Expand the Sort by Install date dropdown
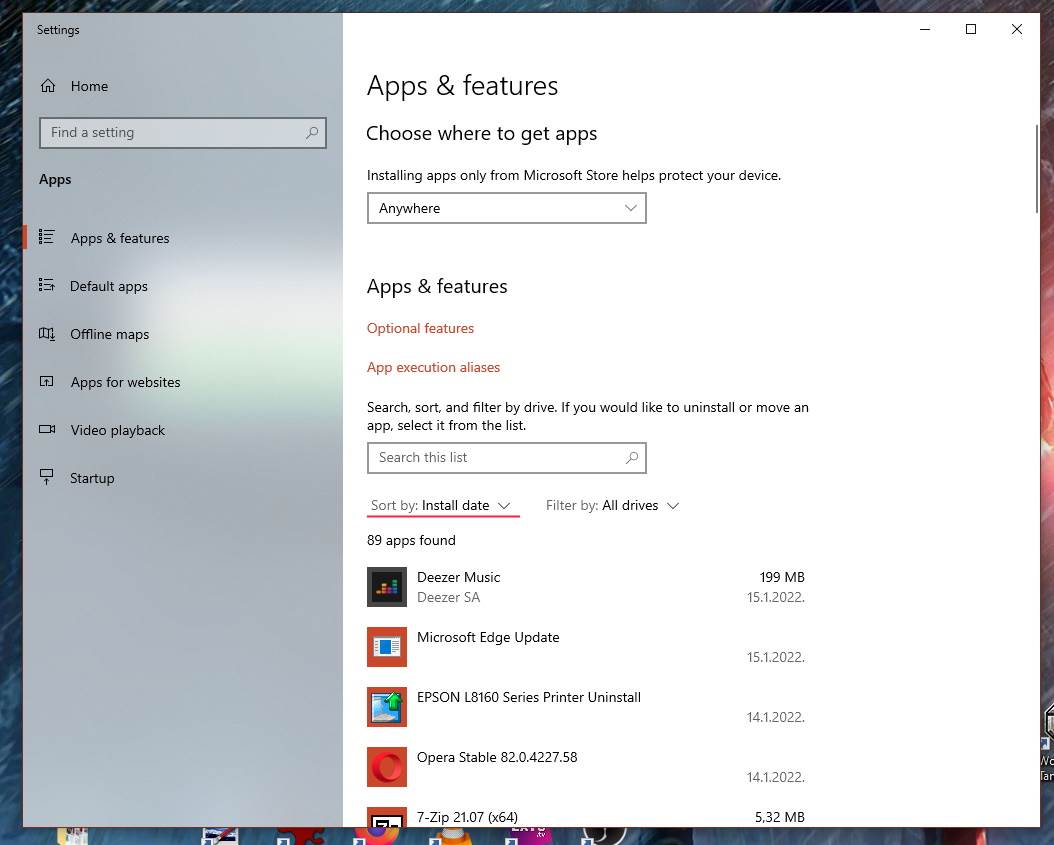The image size is (1054, 845). 442,506
